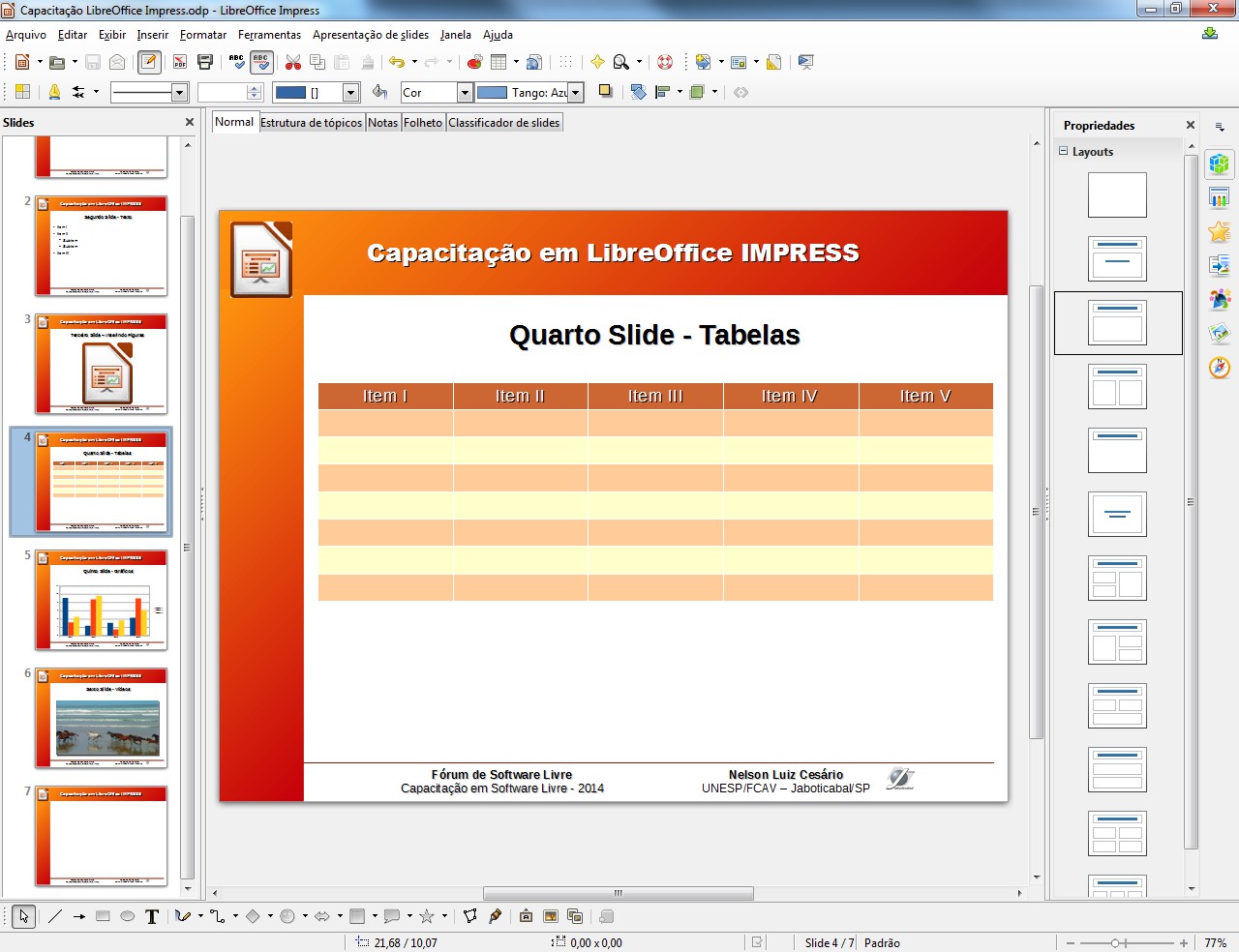Screen dimensions: 1239x952
Task: Switch to Estrutura de tópicos tab
Action: [312, 123]
